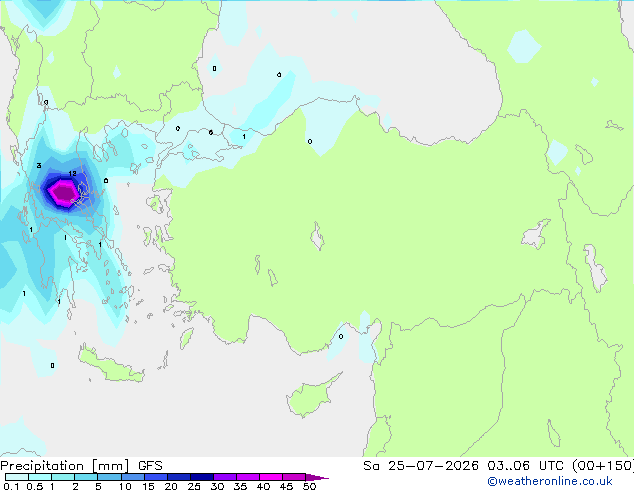The width and height of the screenshot is (634, 490).
Task: Select the 15–20 mm blue legend swatch
Action: point(156,477)
